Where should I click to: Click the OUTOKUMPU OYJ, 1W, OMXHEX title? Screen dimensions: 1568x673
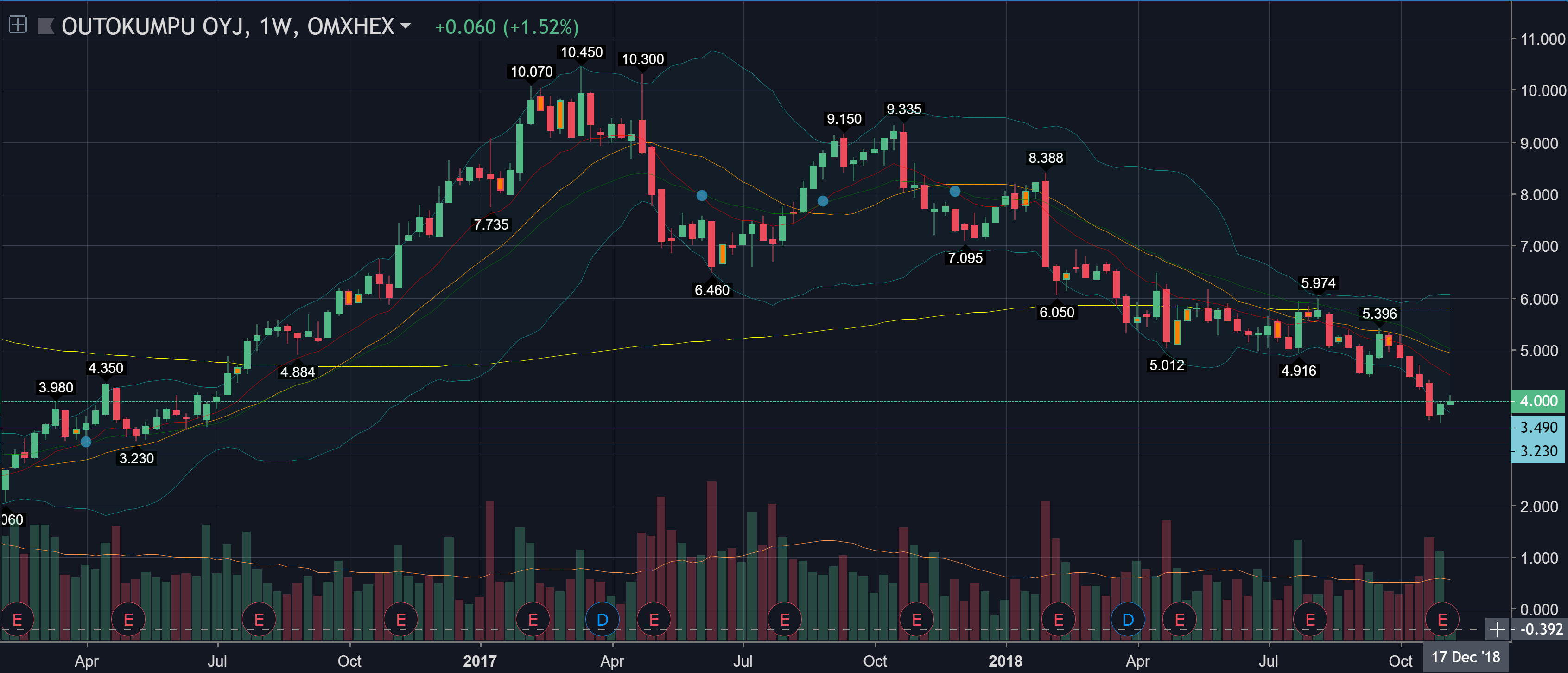tap(228, 26)
